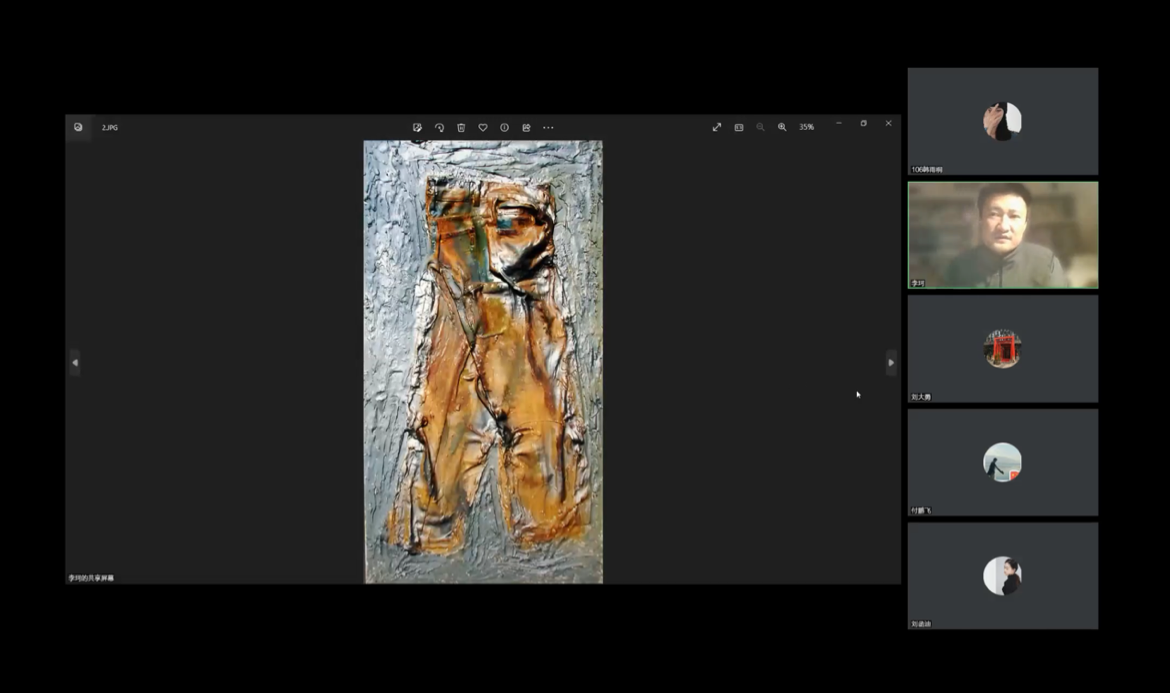
Task: Close the Photos viewer window
Action: pyautogui.click(x=888, y=123)
